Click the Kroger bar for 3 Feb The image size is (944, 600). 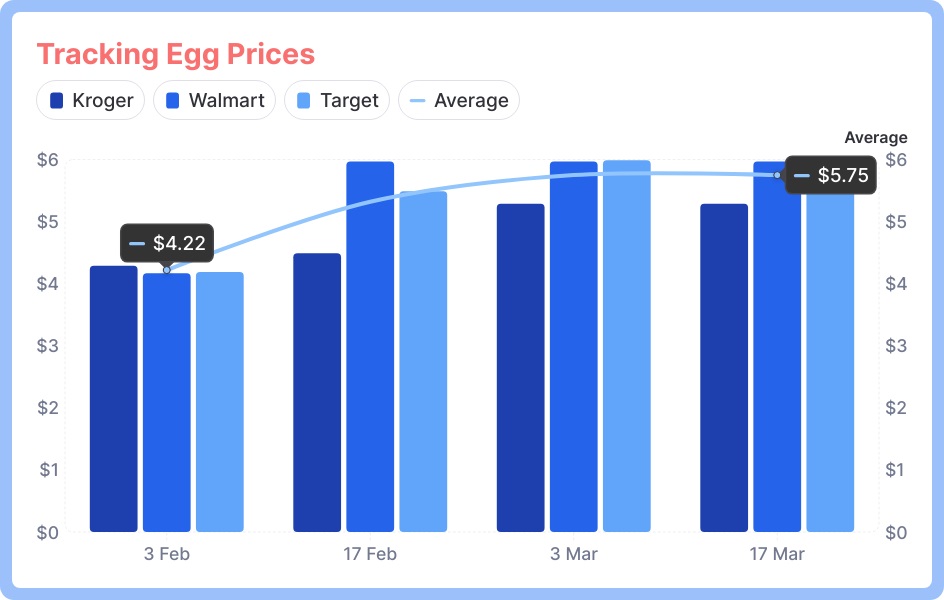113,398
